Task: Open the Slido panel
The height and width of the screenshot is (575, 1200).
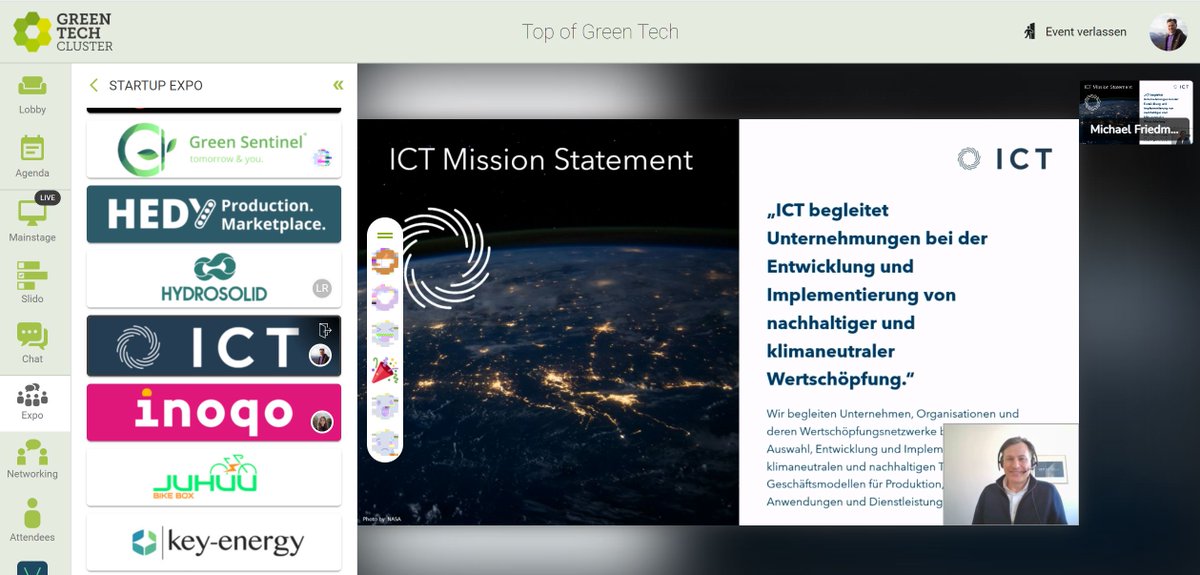Action: [x=32, y=282]
